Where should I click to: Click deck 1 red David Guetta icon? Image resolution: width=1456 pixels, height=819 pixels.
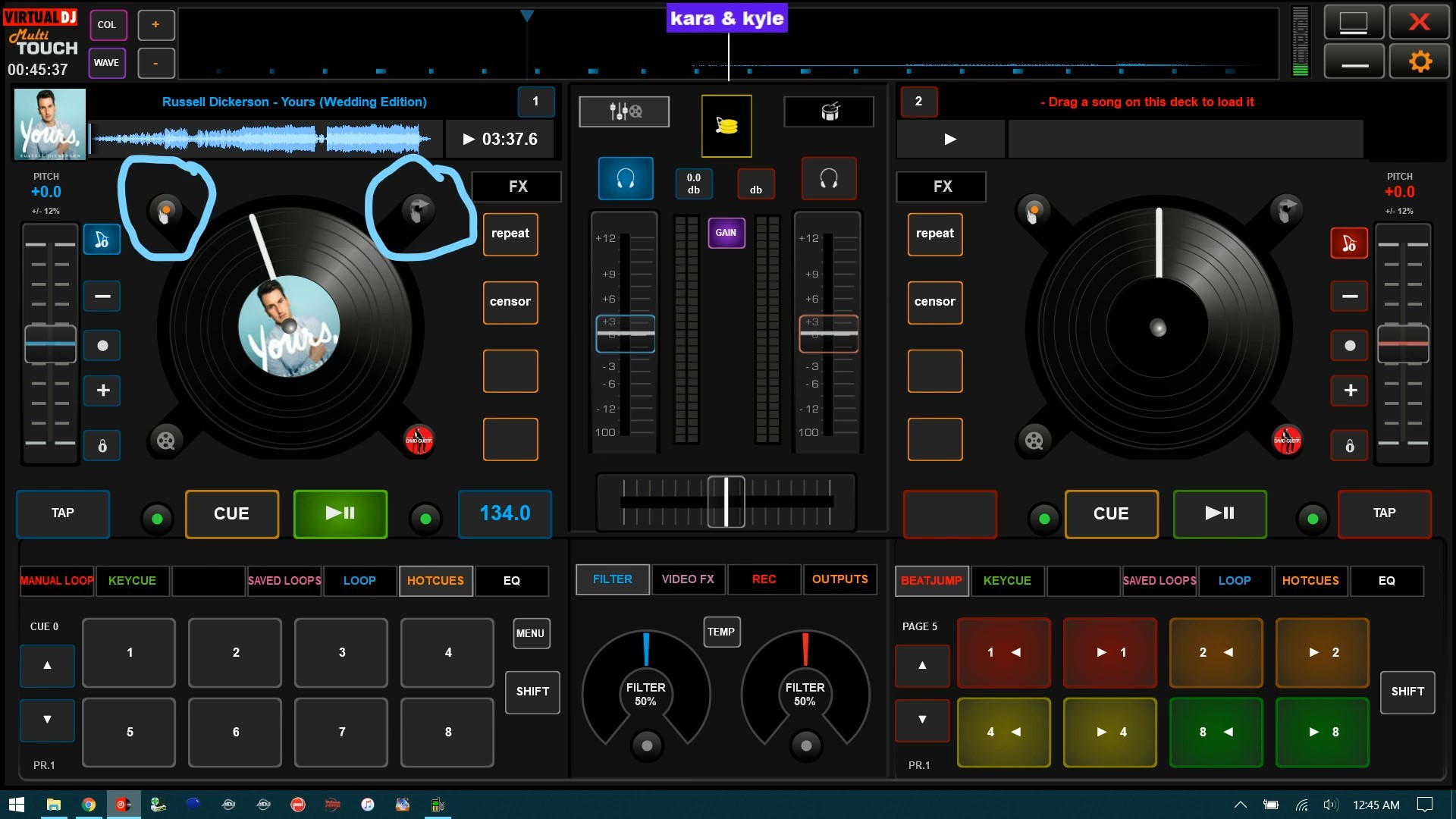pyautogui.click(x=419, y=440)
